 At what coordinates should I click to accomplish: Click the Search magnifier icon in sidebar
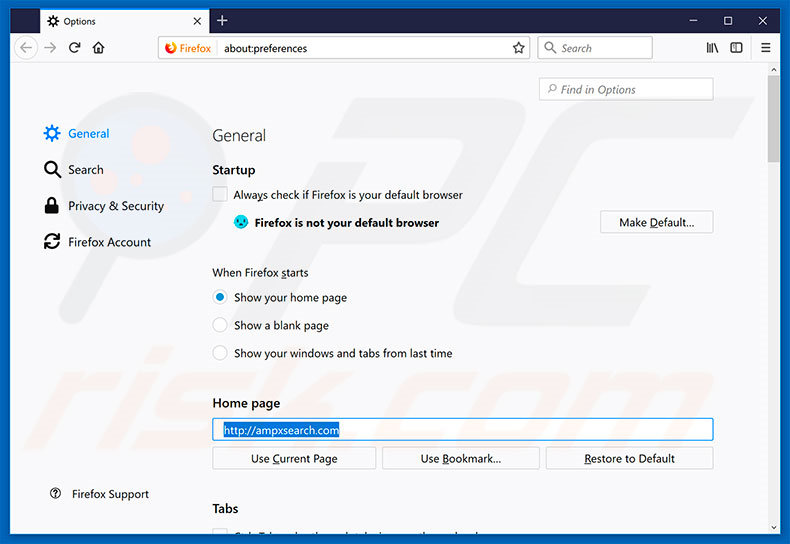52,170
